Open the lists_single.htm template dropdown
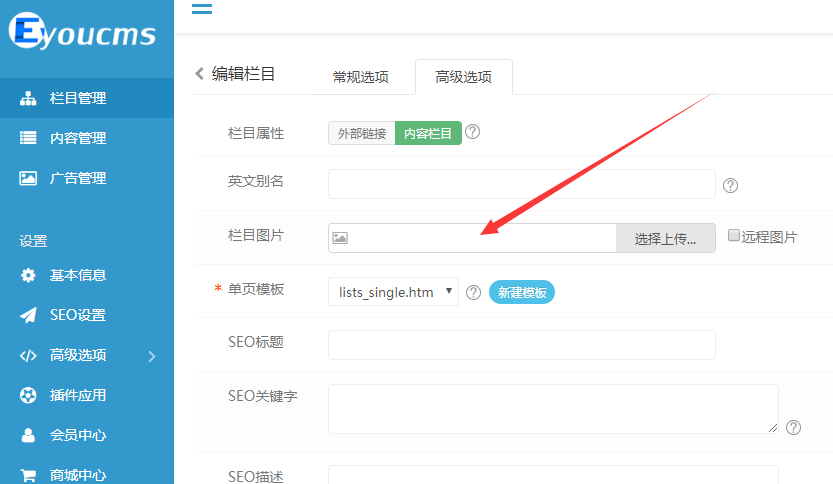Viewport: 833px width, 484px height. 393,292
